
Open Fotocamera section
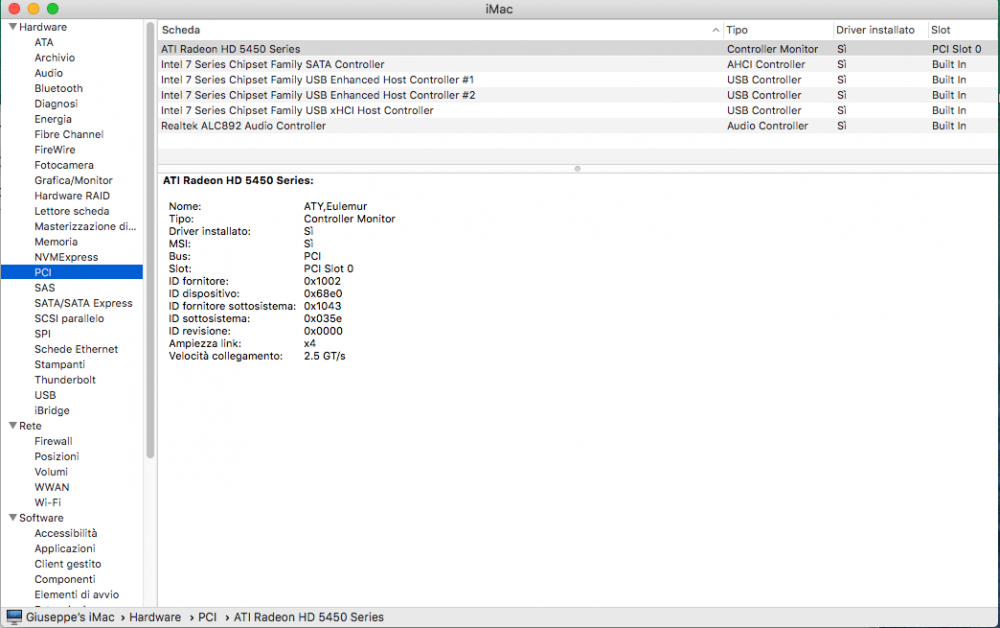[64, 164]
